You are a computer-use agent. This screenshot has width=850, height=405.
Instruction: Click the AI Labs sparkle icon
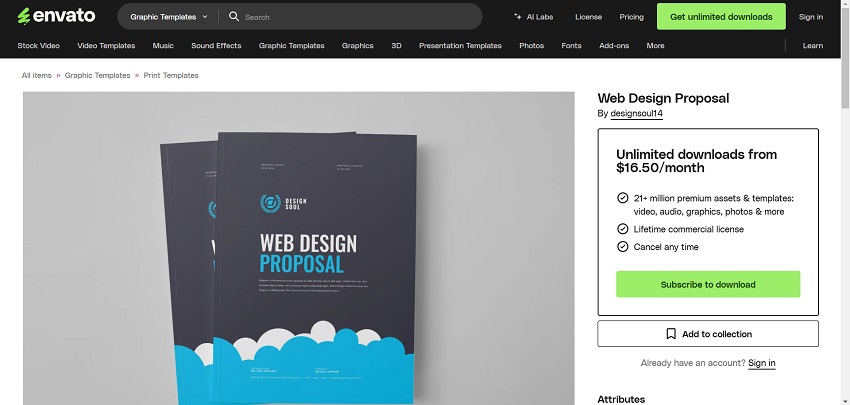518,17
